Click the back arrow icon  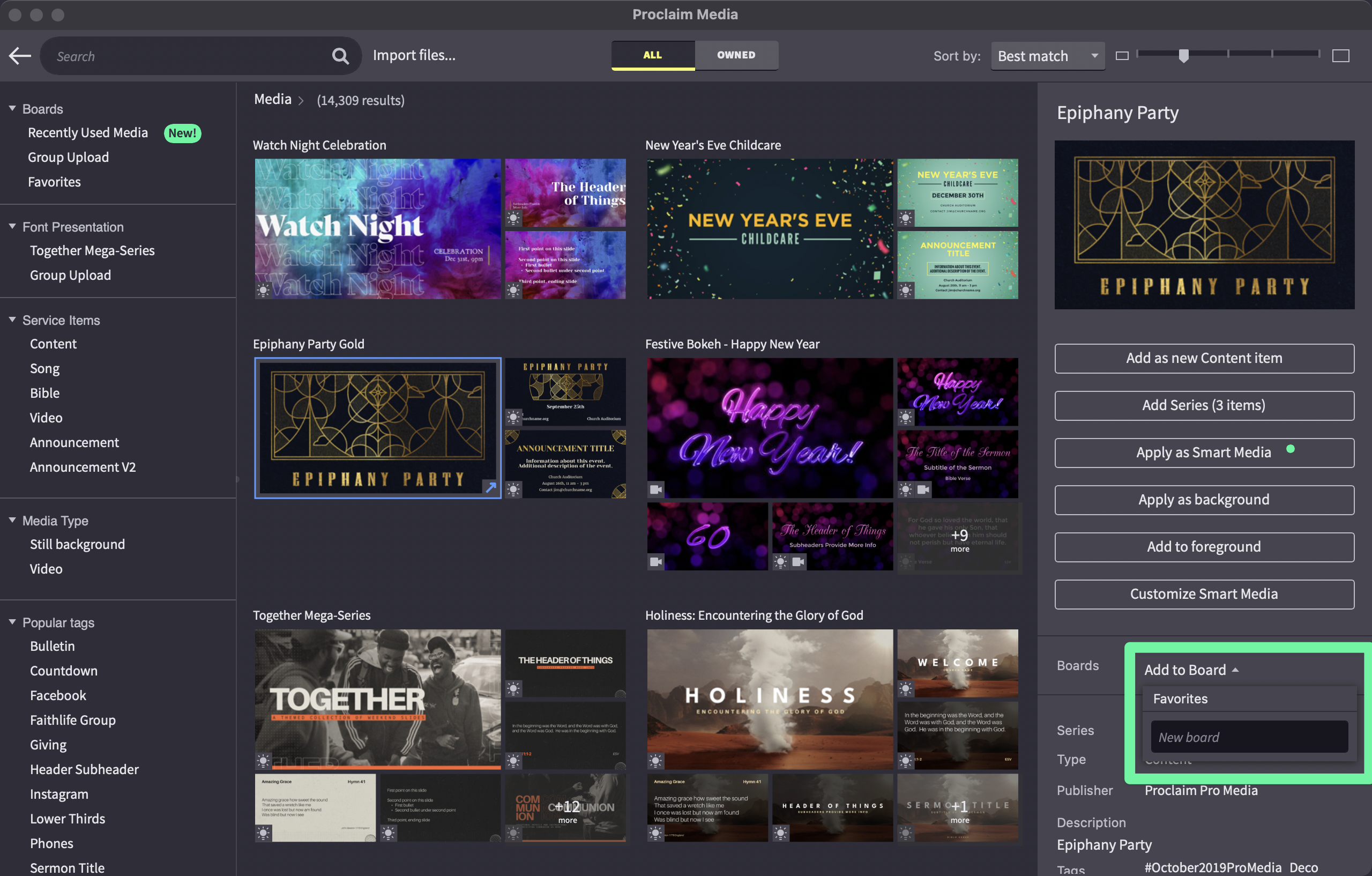click(x=20, y=56)
